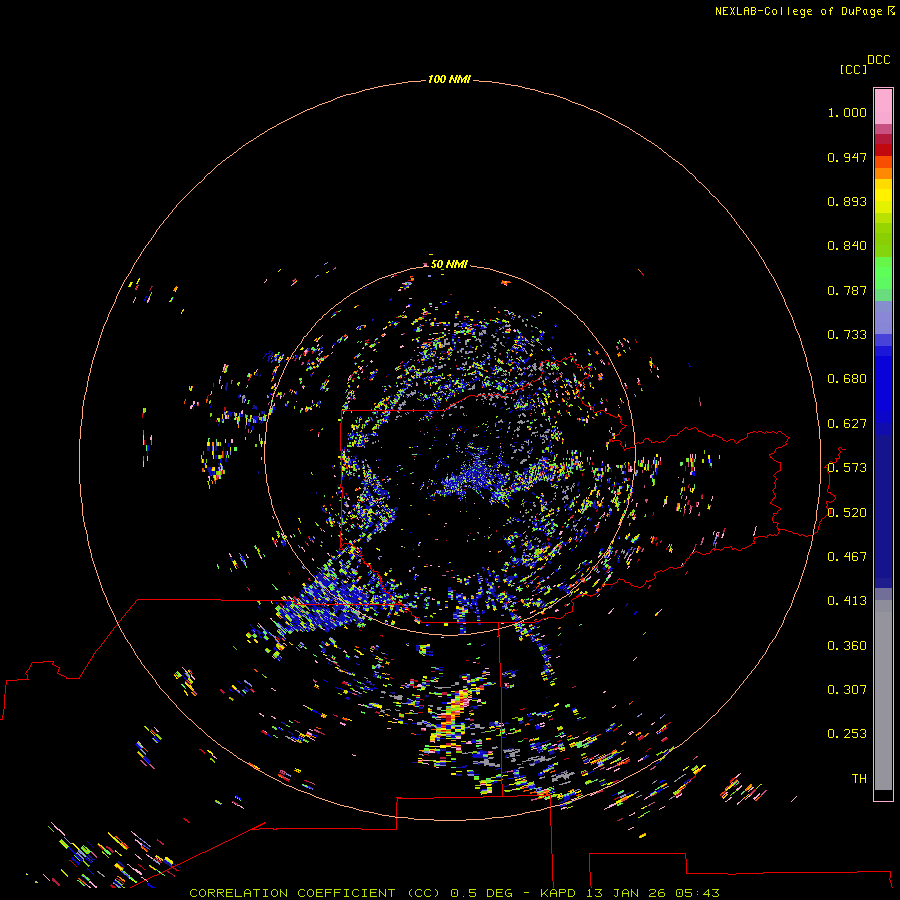Screen dimensions: 900x900
Task: Click the 0.413 legend value
Action: coord(847,601)
